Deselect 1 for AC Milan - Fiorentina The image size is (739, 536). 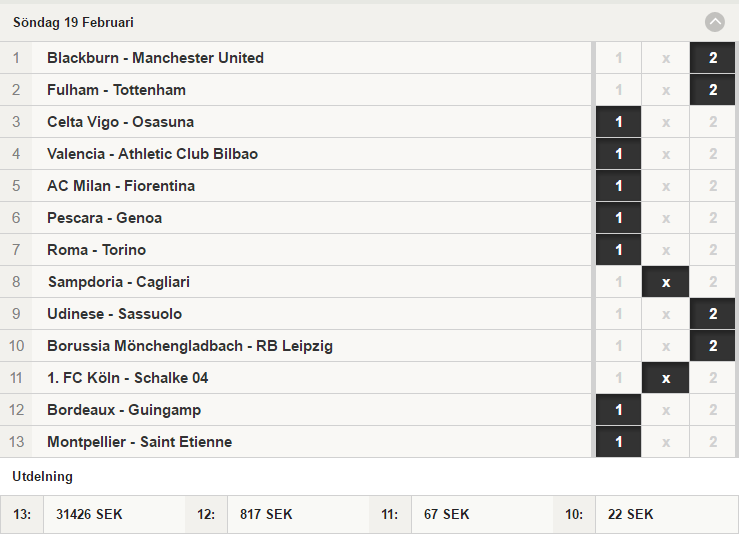(618, 186)
